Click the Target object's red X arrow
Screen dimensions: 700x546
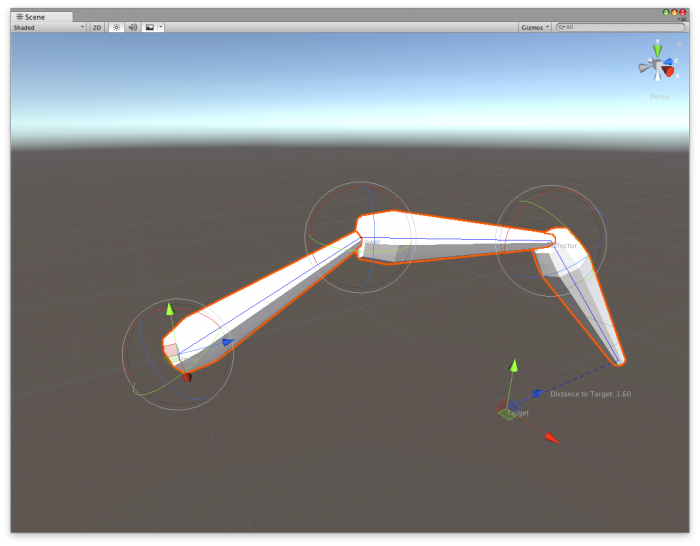pyautogui.click(x=550, y=438)
